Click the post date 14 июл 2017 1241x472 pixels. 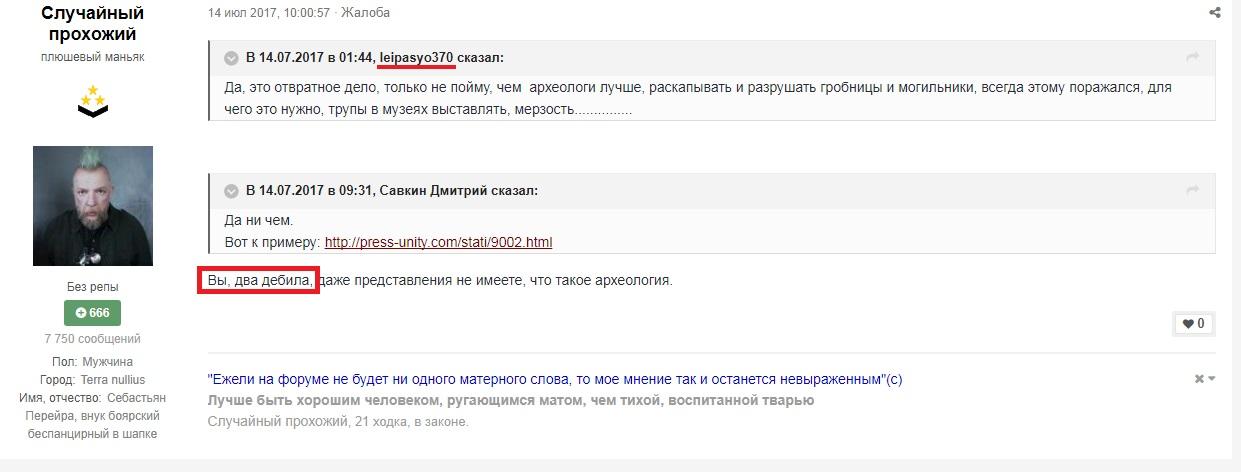(x=268, y=13)
